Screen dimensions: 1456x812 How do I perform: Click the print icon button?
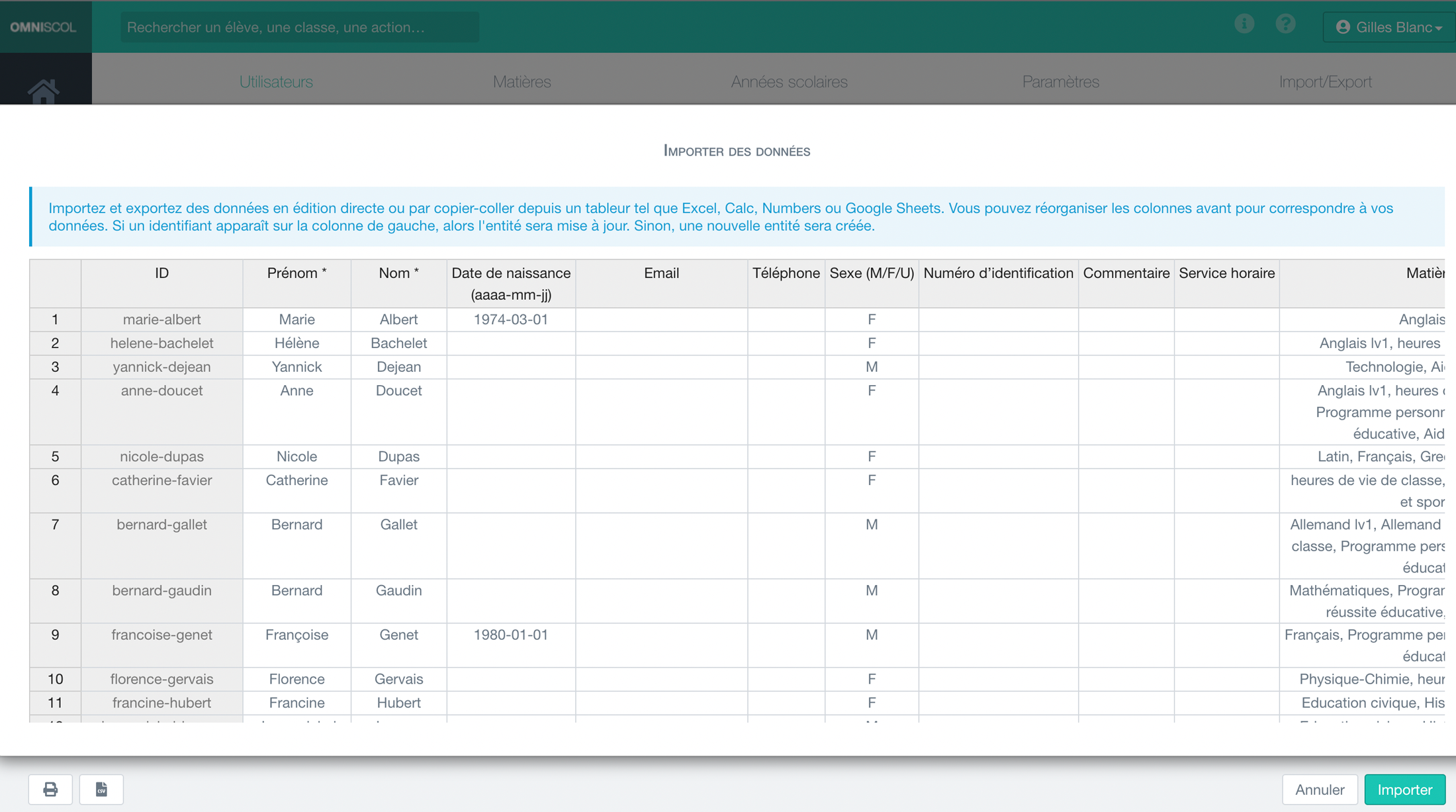tap(50, 789)
